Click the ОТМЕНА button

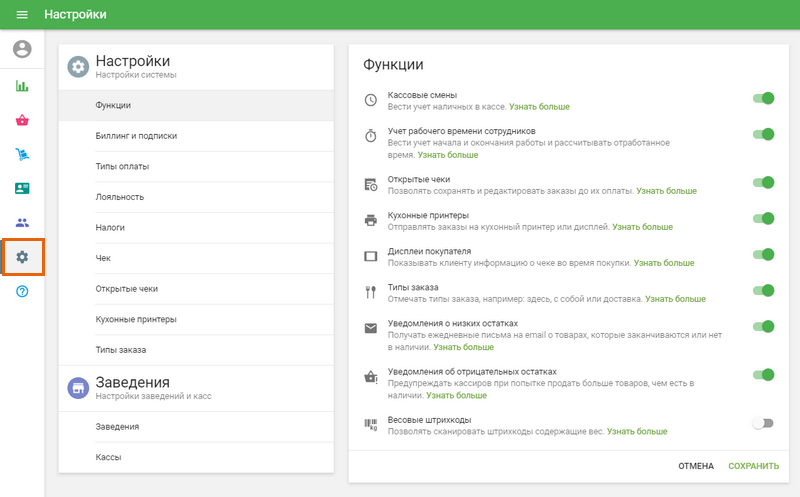[696, 466]
